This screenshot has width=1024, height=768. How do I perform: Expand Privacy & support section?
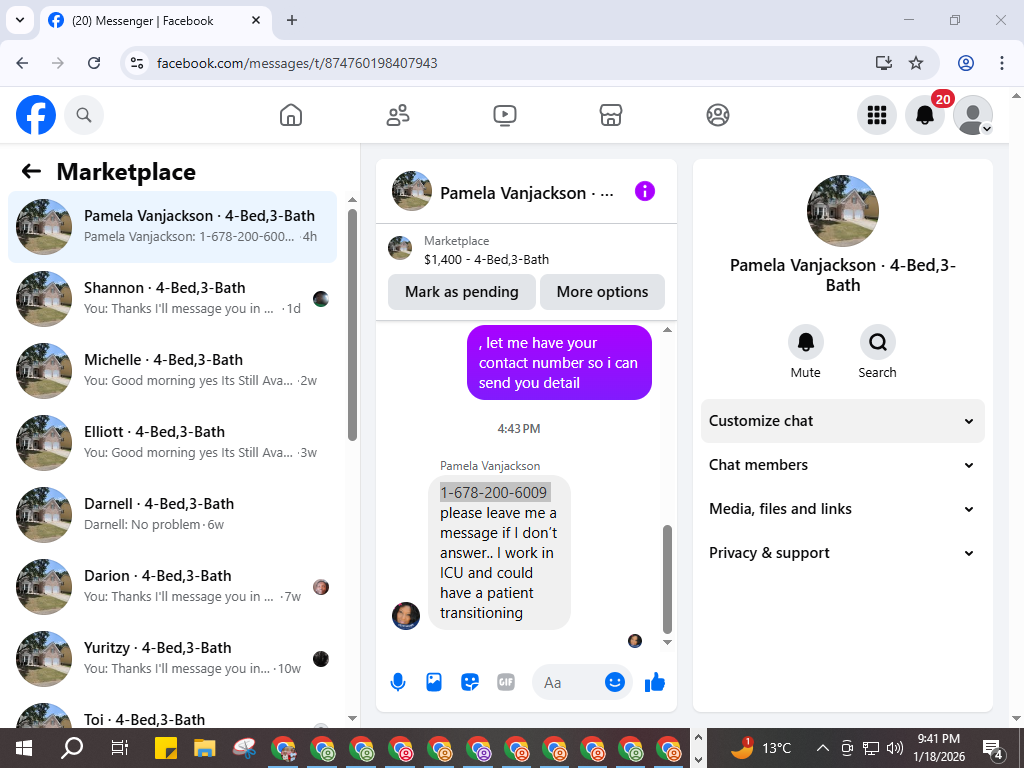(842, 553)
